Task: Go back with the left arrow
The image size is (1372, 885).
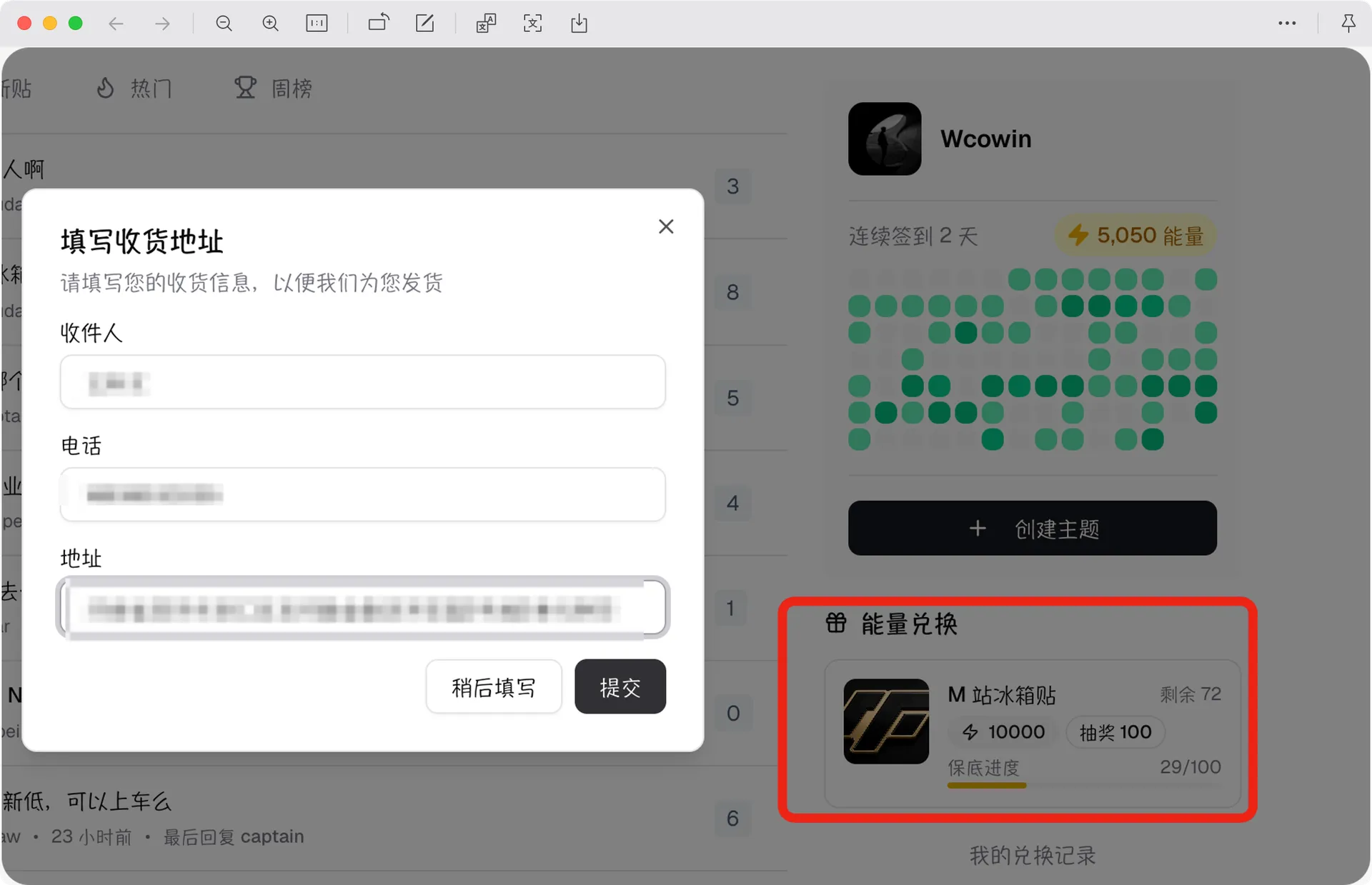Action: click(x=116, y=24)
